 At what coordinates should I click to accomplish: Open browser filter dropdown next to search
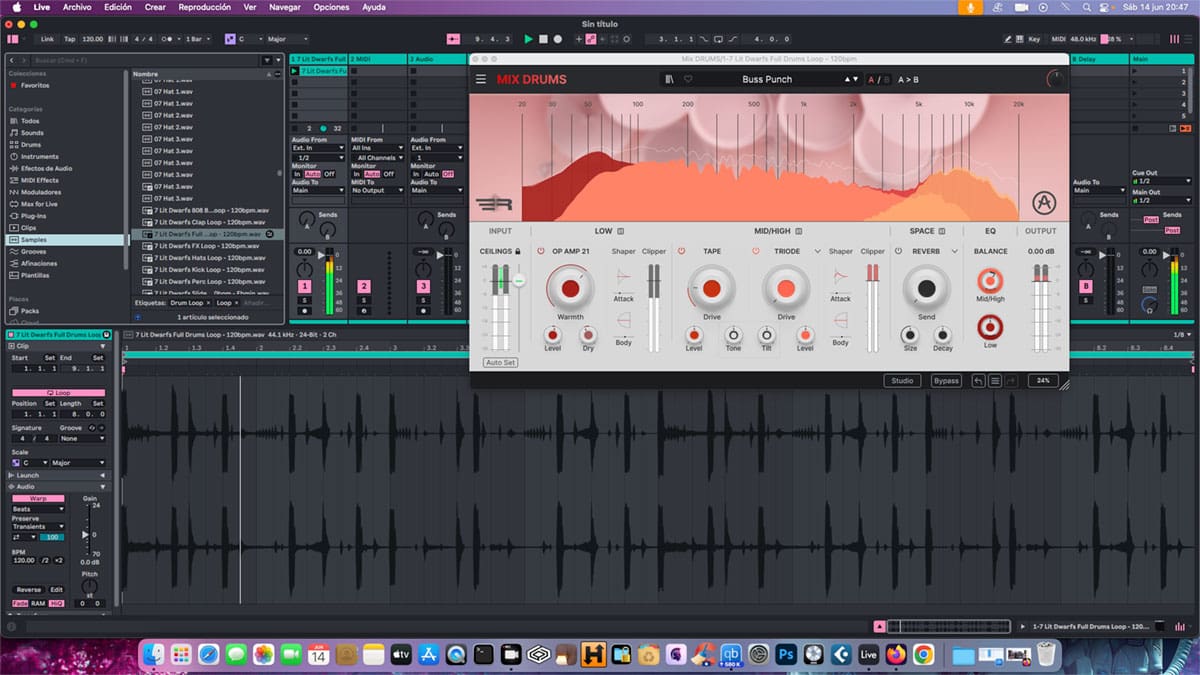coord(277,60)
